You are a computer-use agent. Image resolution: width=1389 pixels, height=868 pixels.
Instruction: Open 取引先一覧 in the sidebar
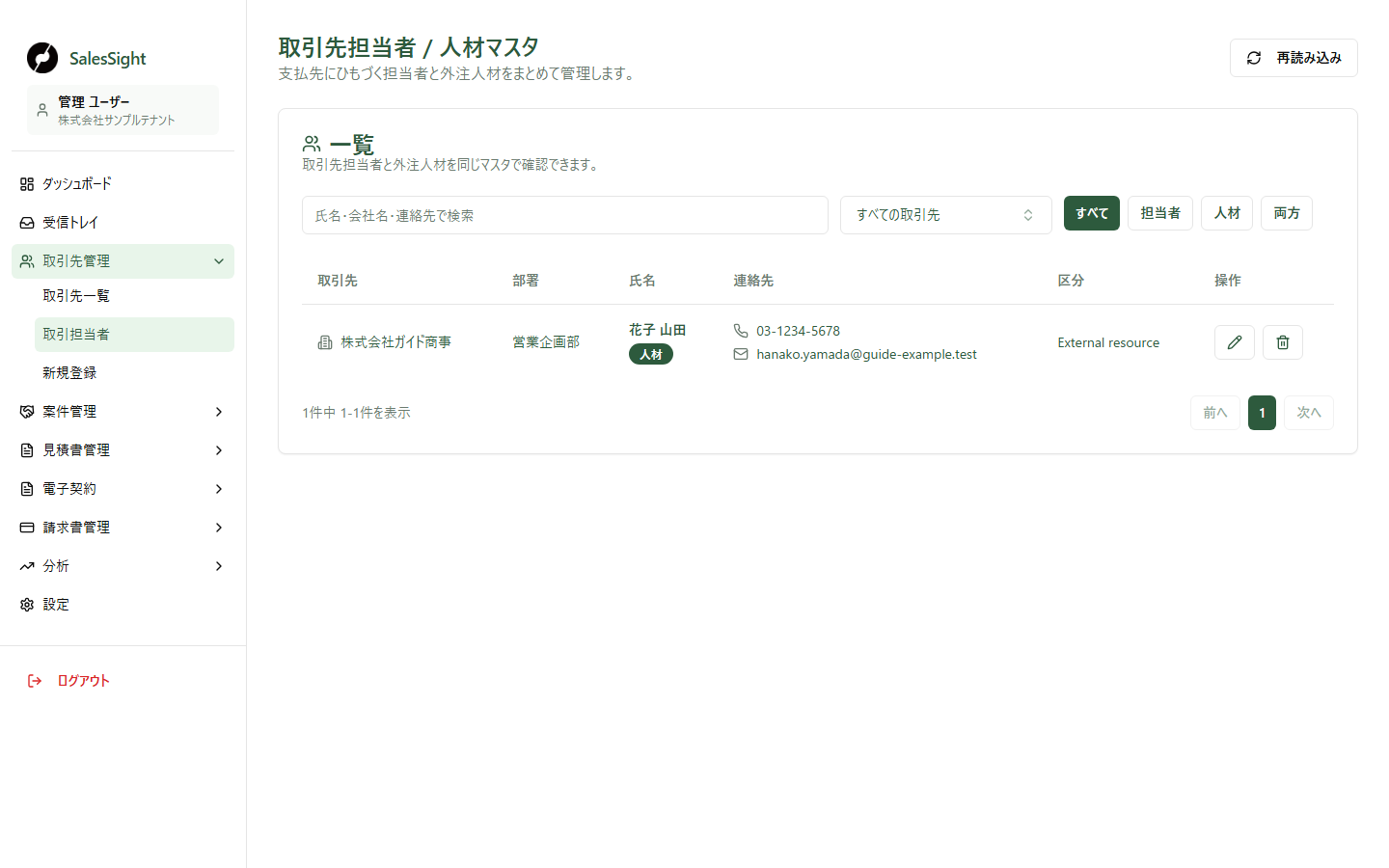(x=134, y=296)
